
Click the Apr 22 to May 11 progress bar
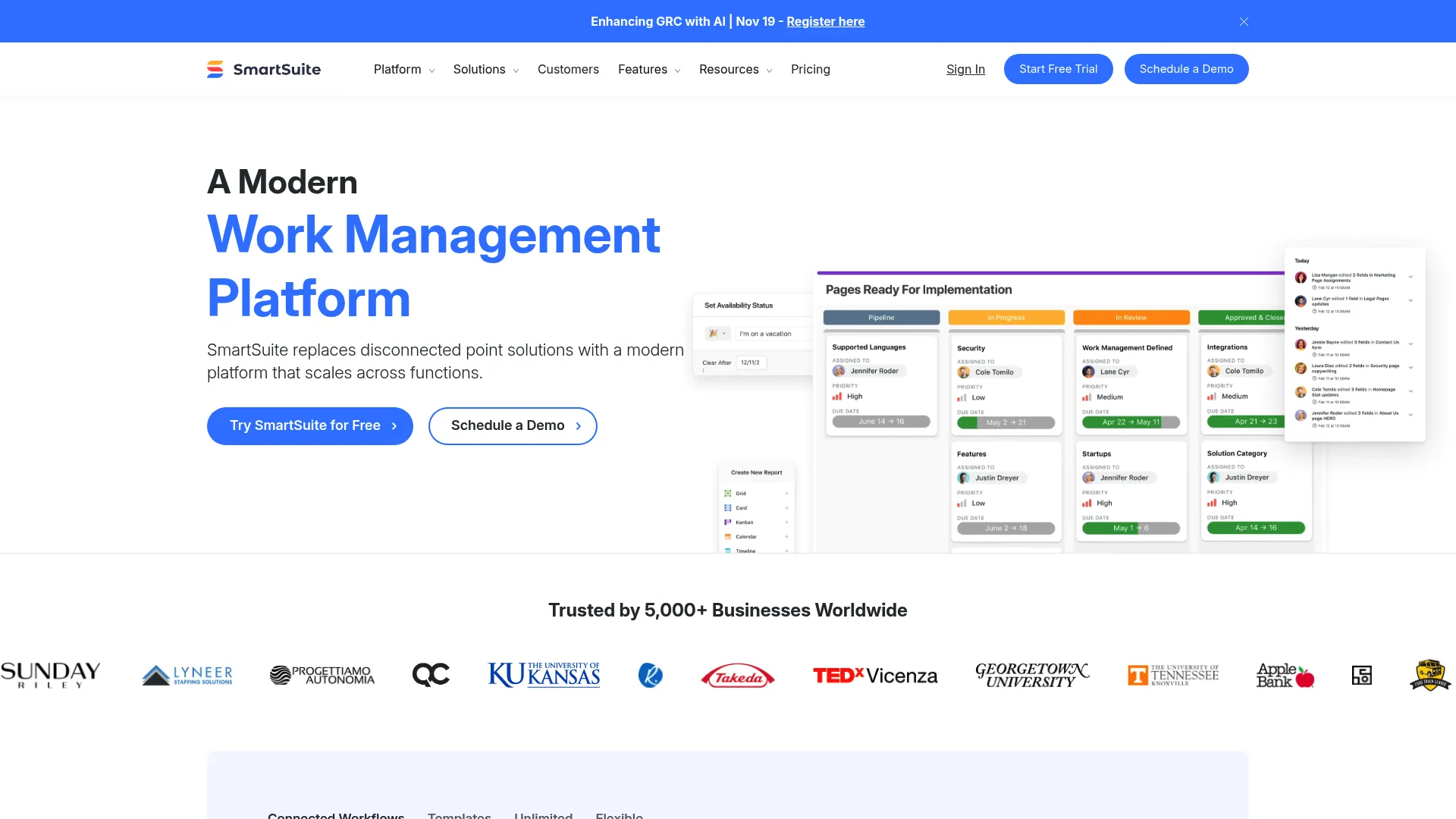(x=1131, y=422)
